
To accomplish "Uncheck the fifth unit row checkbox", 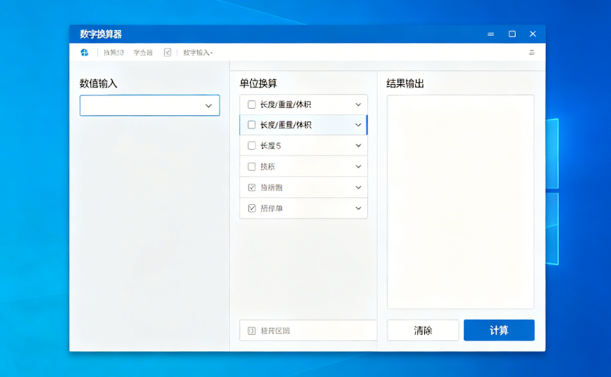I will 252,188.
